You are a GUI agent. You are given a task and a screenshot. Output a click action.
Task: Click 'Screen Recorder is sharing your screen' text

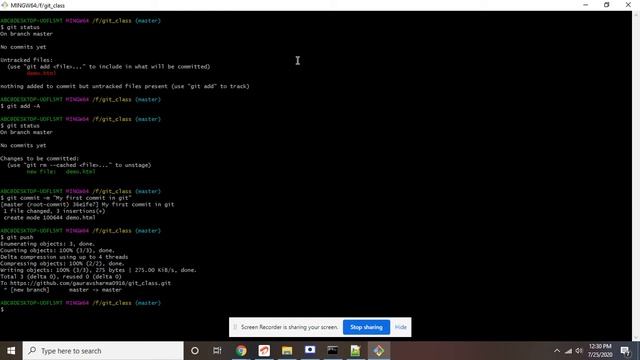click(289, 327)
